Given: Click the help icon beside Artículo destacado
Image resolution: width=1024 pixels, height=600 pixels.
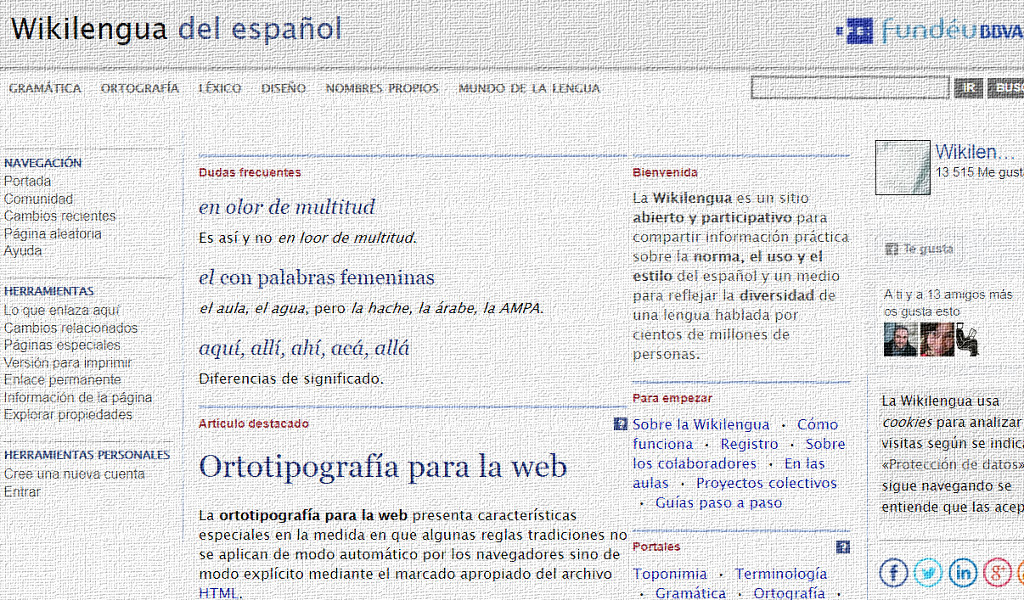Looking at the screenshot, I should pos(620,424).
